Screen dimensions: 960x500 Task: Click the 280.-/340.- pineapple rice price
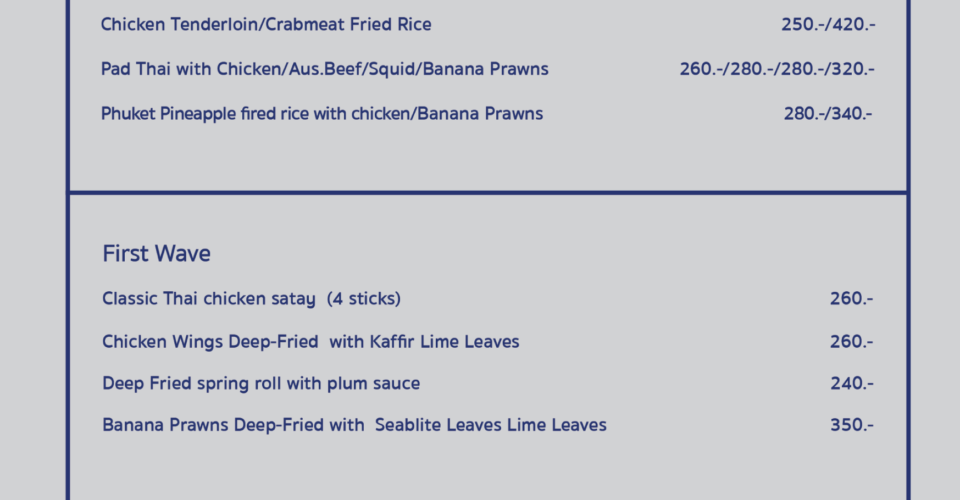(x=827, y=114)
